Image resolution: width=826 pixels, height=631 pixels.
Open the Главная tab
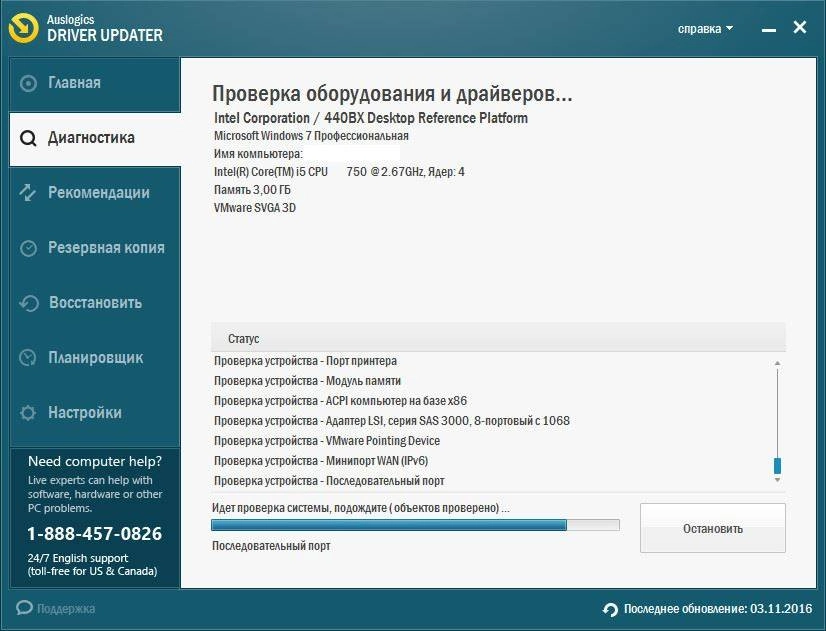(x=95, y=84)
